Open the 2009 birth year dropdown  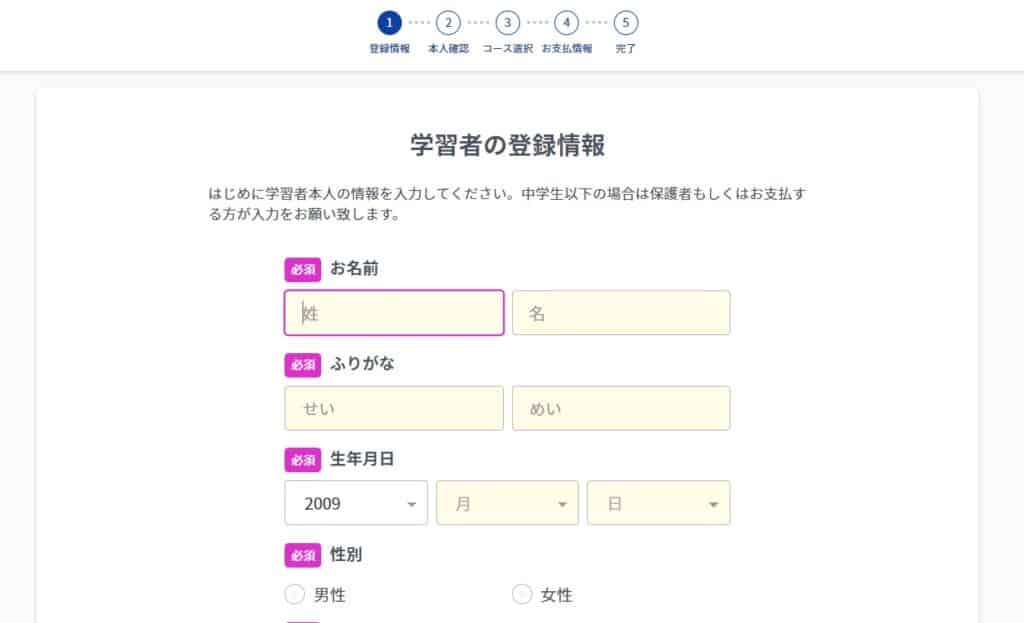pos(356,503)
